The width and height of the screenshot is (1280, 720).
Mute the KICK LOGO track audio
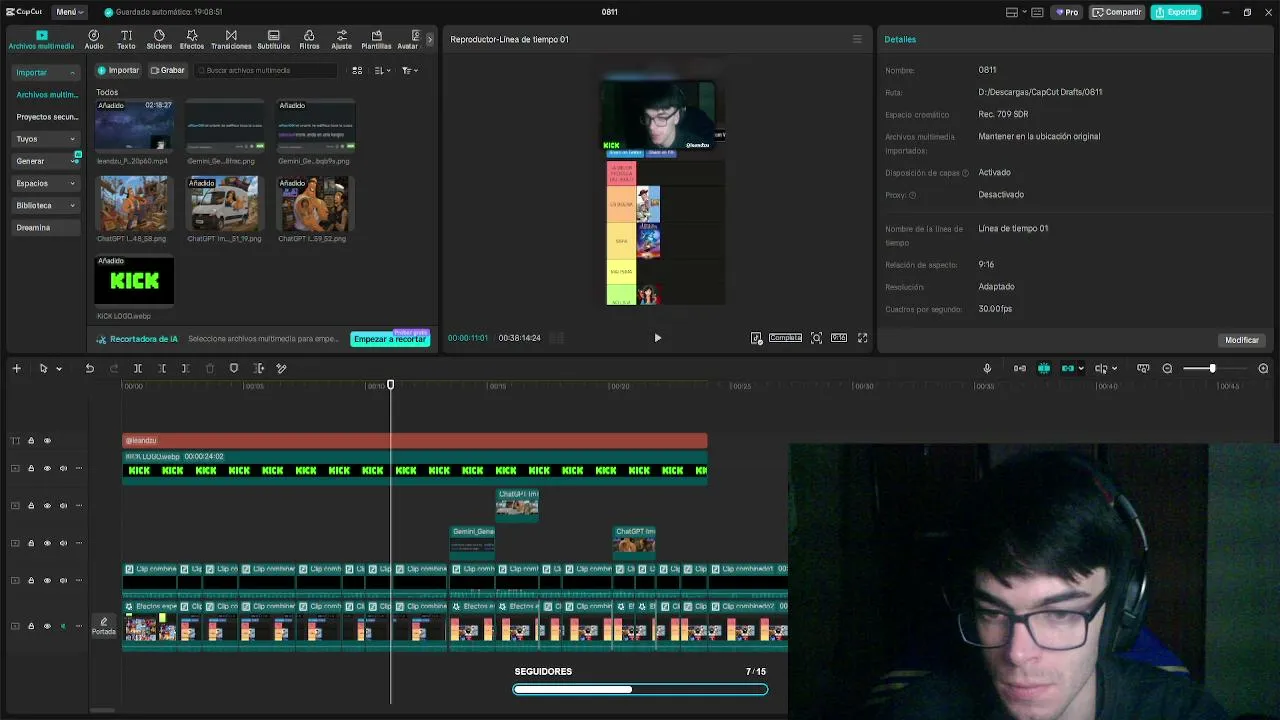63,468
